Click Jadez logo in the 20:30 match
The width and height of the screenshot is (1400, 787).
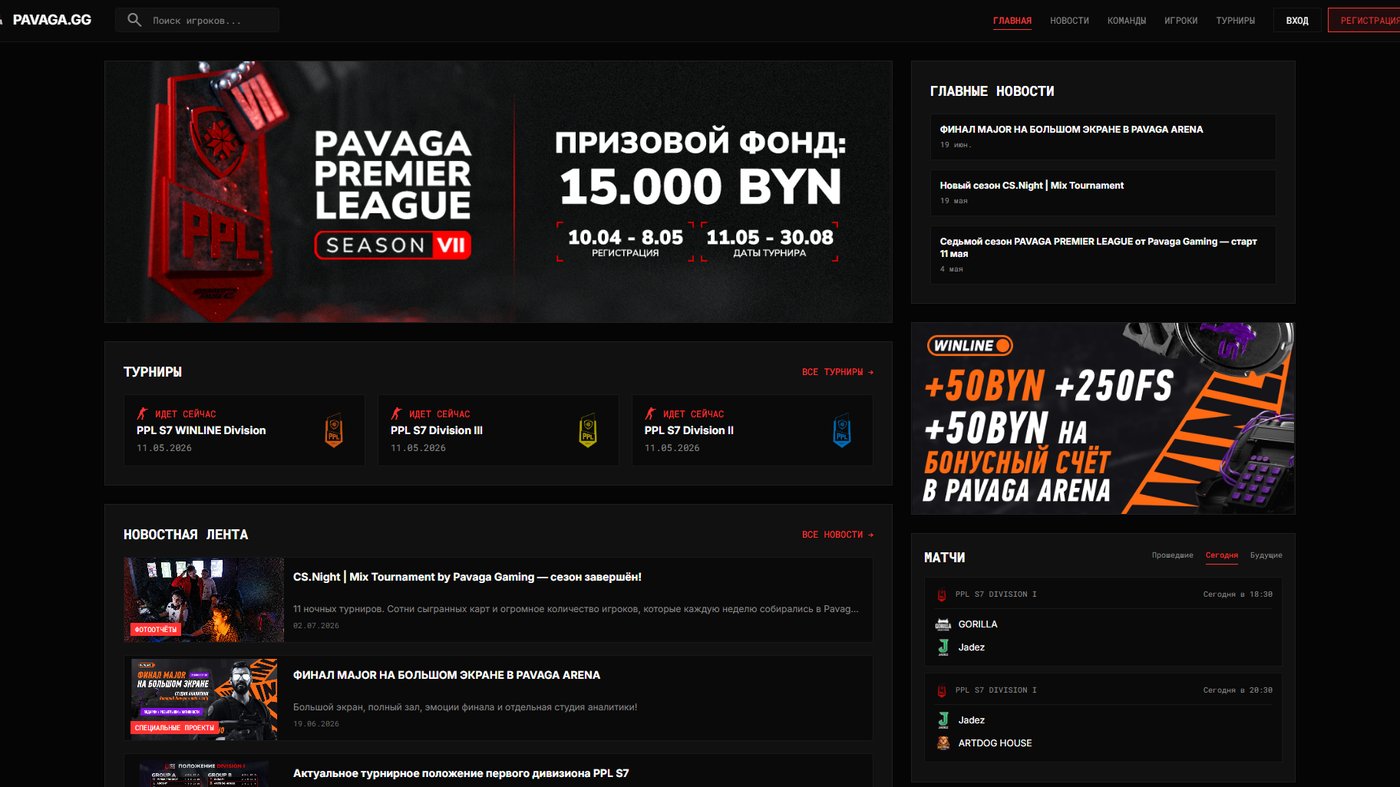943,720
